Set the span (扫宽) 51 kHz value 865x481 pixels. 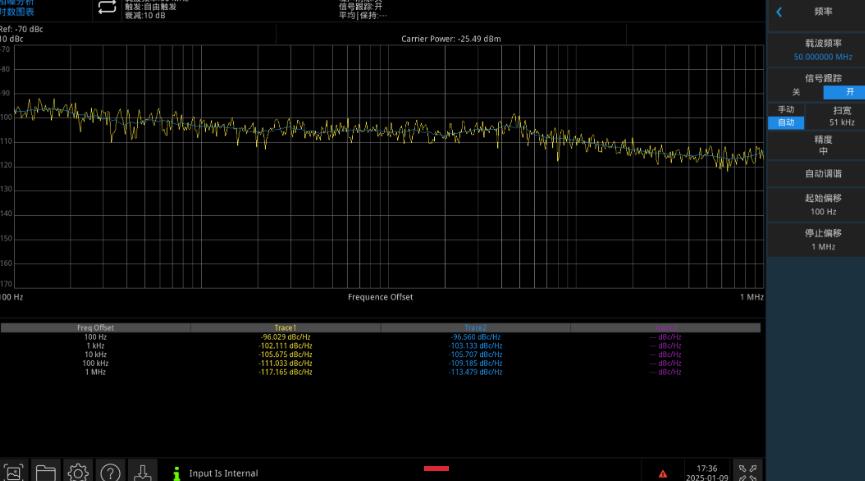[x=841, y=116]
